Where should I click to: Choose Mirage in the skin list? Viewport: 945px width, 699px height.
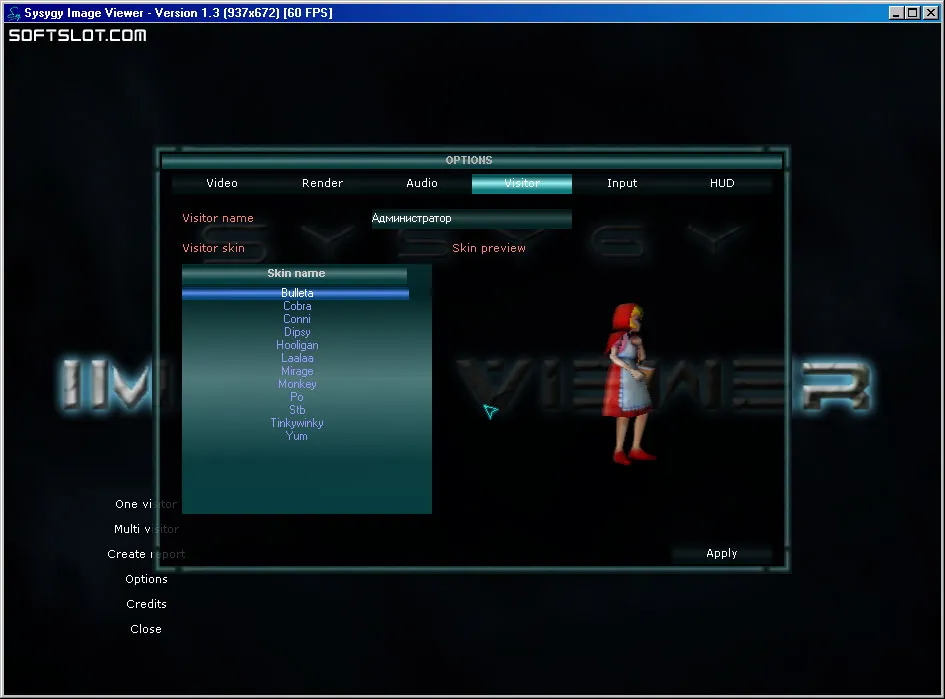click(297, 371)
